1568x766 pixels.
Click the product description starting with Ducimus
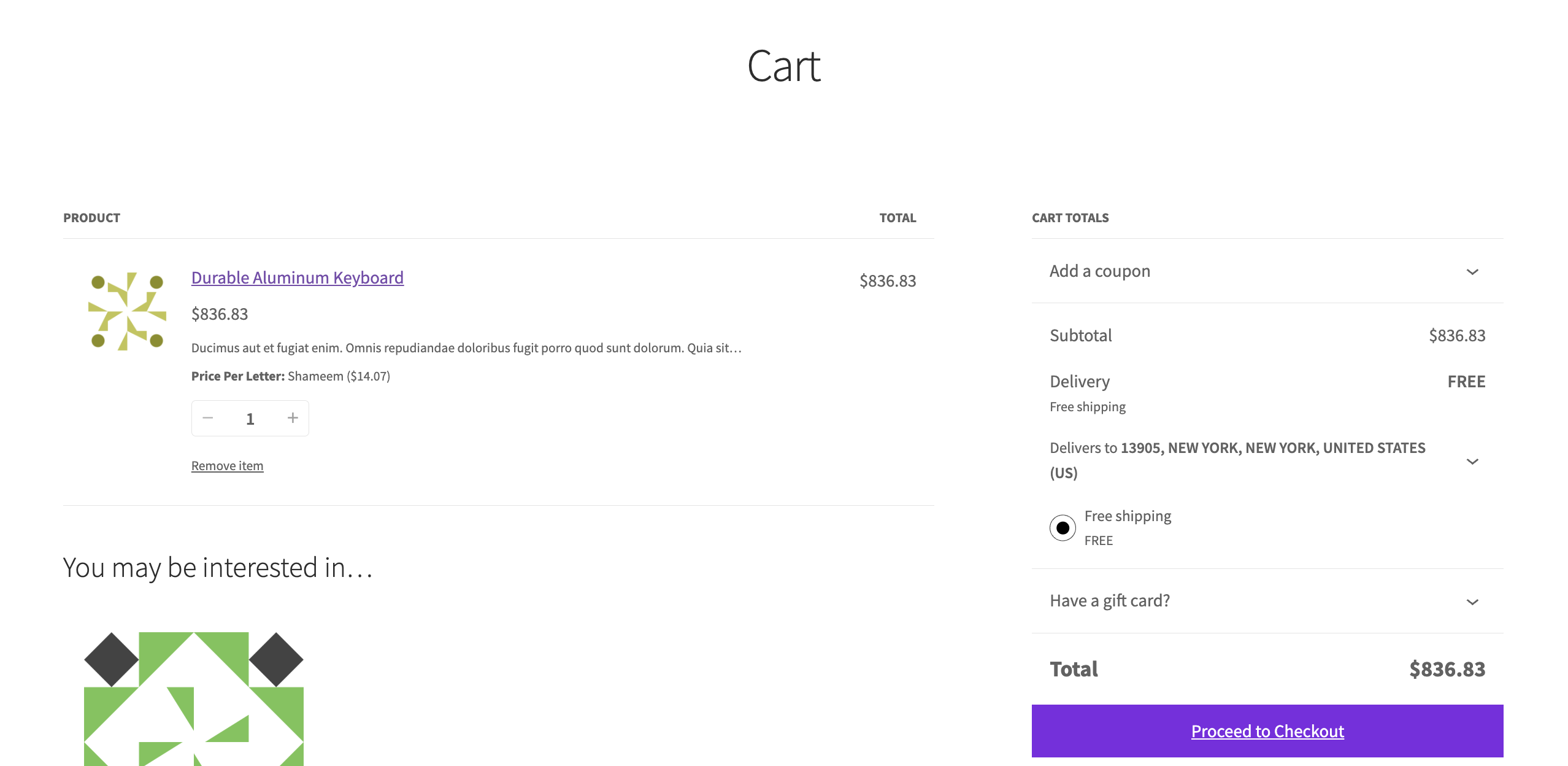pyautogui.click(x=466, y=348)
